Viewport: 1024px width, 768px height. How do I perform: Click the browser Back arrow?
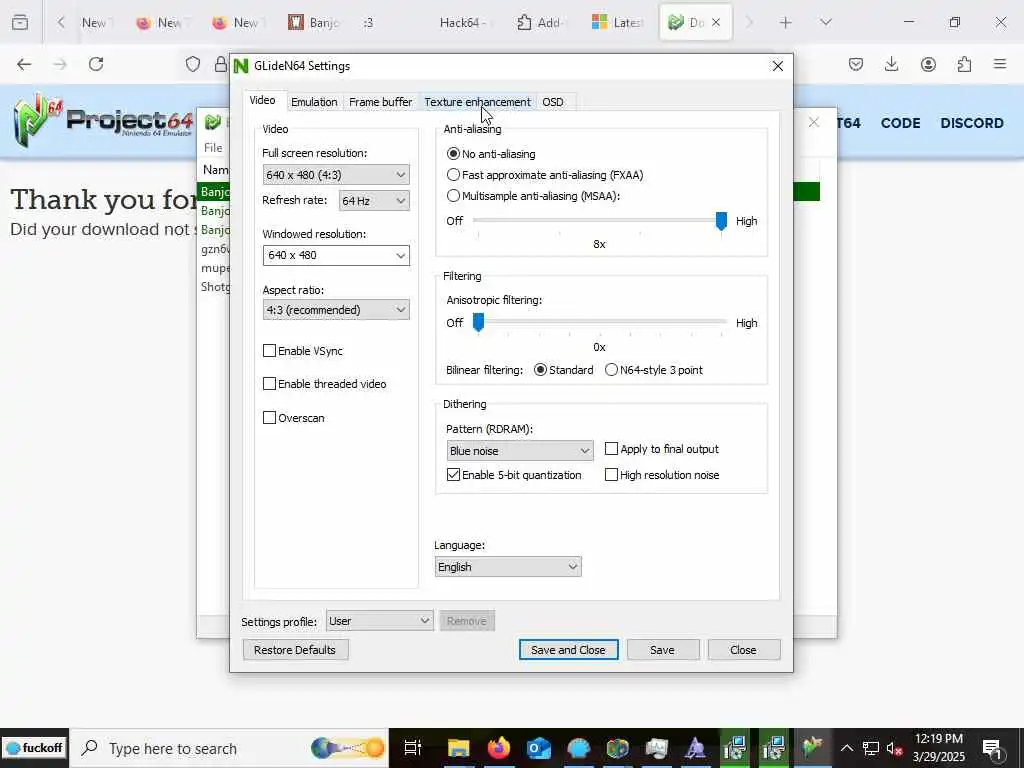coord(24,64)
